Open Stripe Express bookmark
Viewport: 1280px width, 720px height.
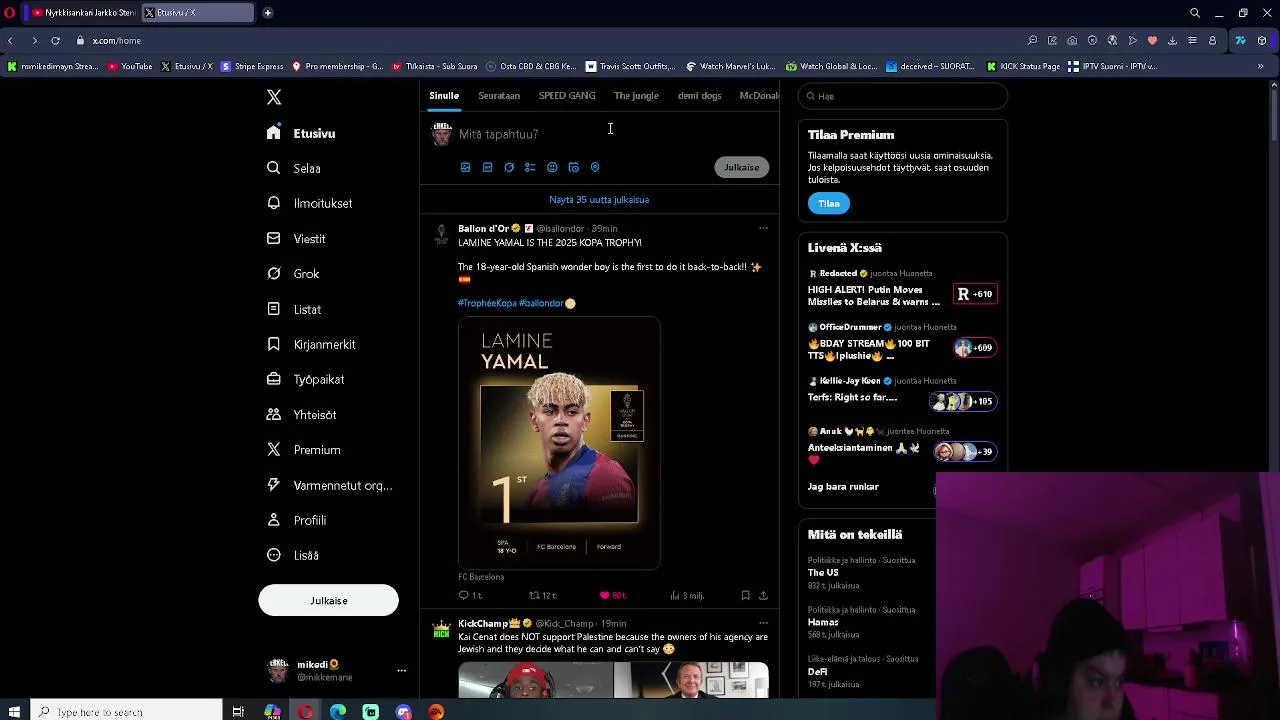coord(252,66)
